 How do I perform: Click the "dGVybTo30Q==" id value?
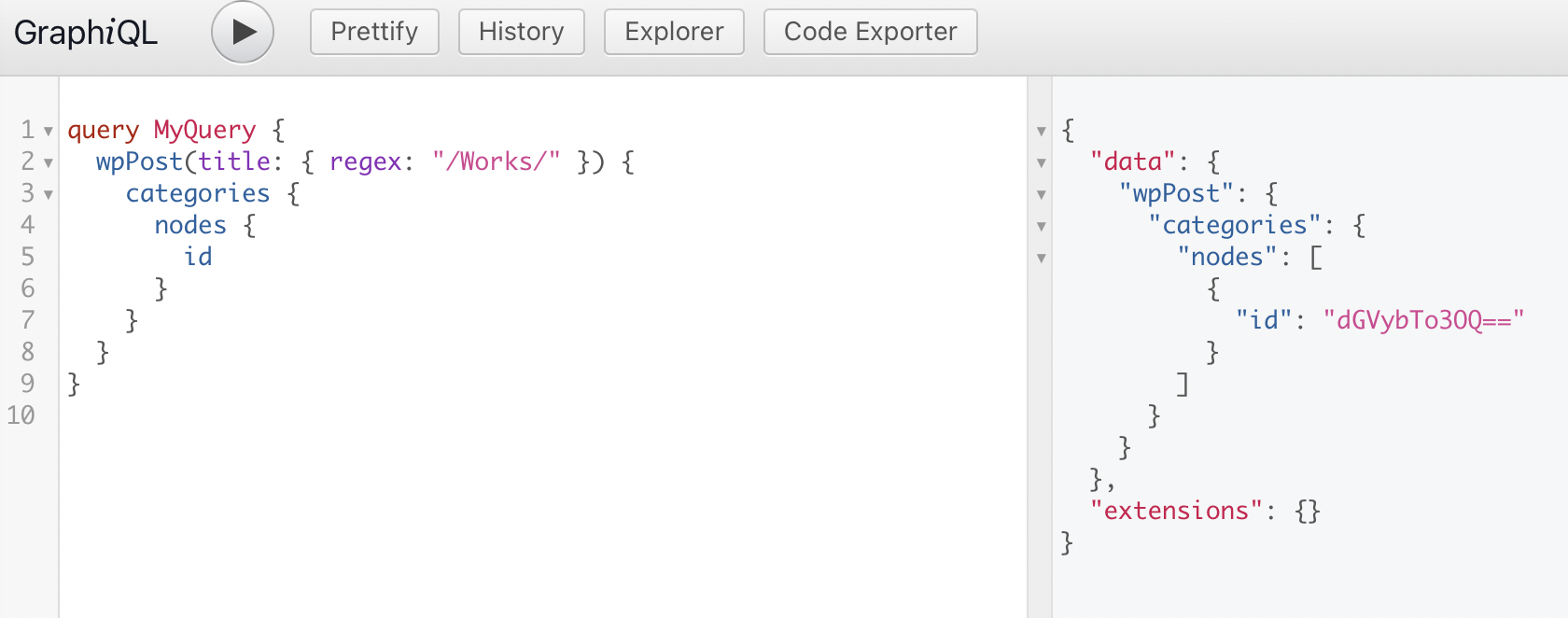click(1423, 320)
